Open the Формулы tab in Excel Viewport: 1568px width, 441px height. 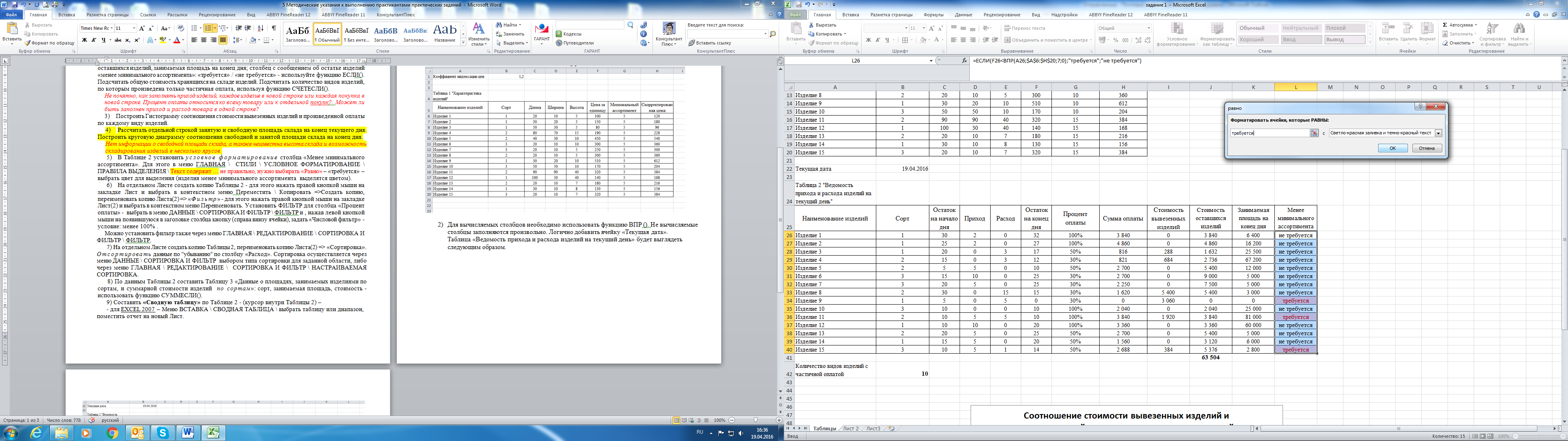(933, 14)
